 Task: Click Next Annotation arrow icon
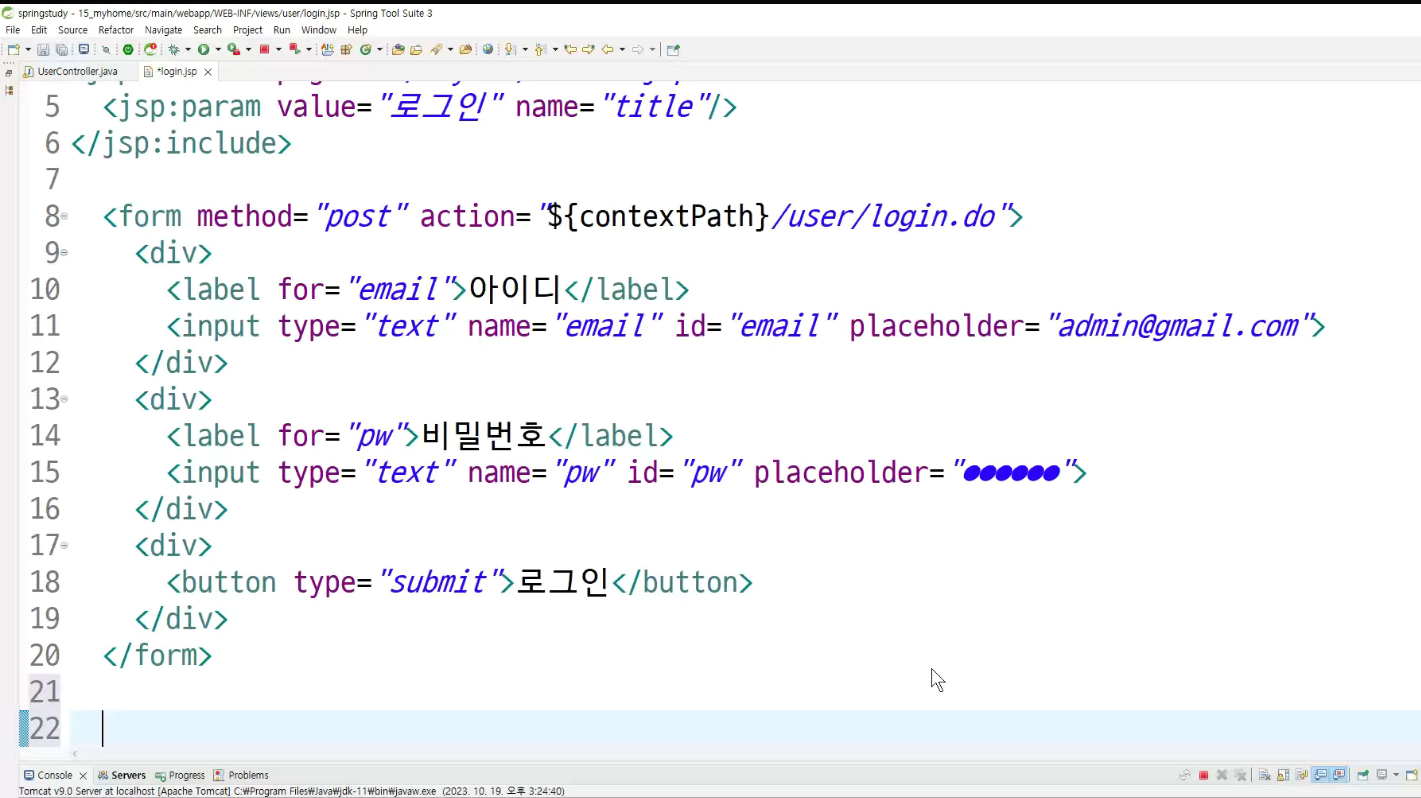(510, 49)
